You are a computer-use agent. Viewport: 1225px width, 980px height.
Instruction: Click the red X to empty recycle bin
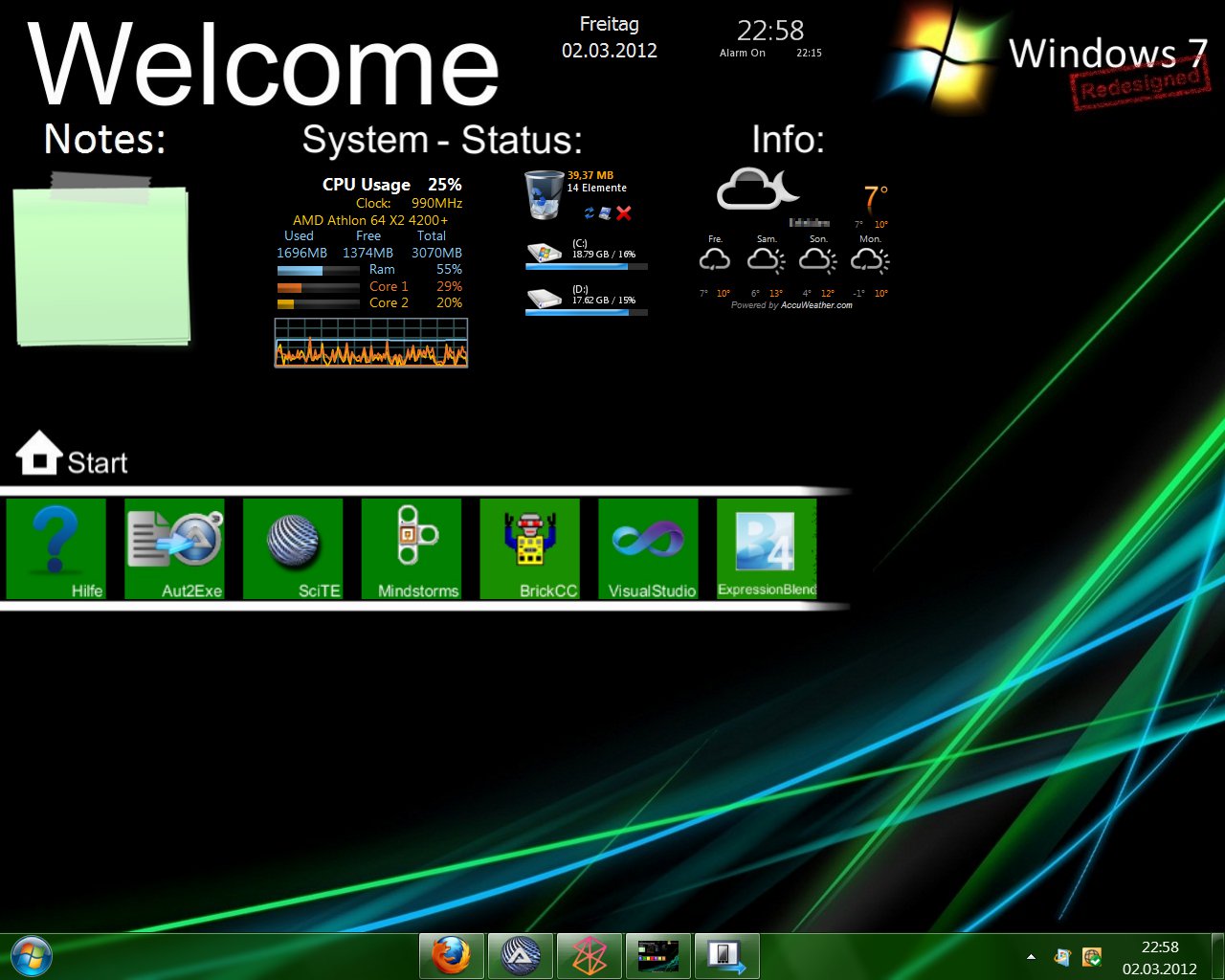(624, 213)
